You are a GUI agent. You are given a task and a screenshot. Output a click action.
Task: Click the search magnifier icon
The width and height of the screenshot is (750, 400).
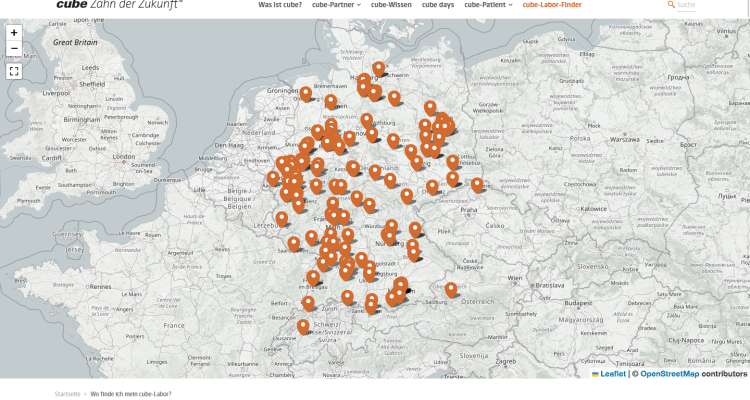tap(671, 4)
